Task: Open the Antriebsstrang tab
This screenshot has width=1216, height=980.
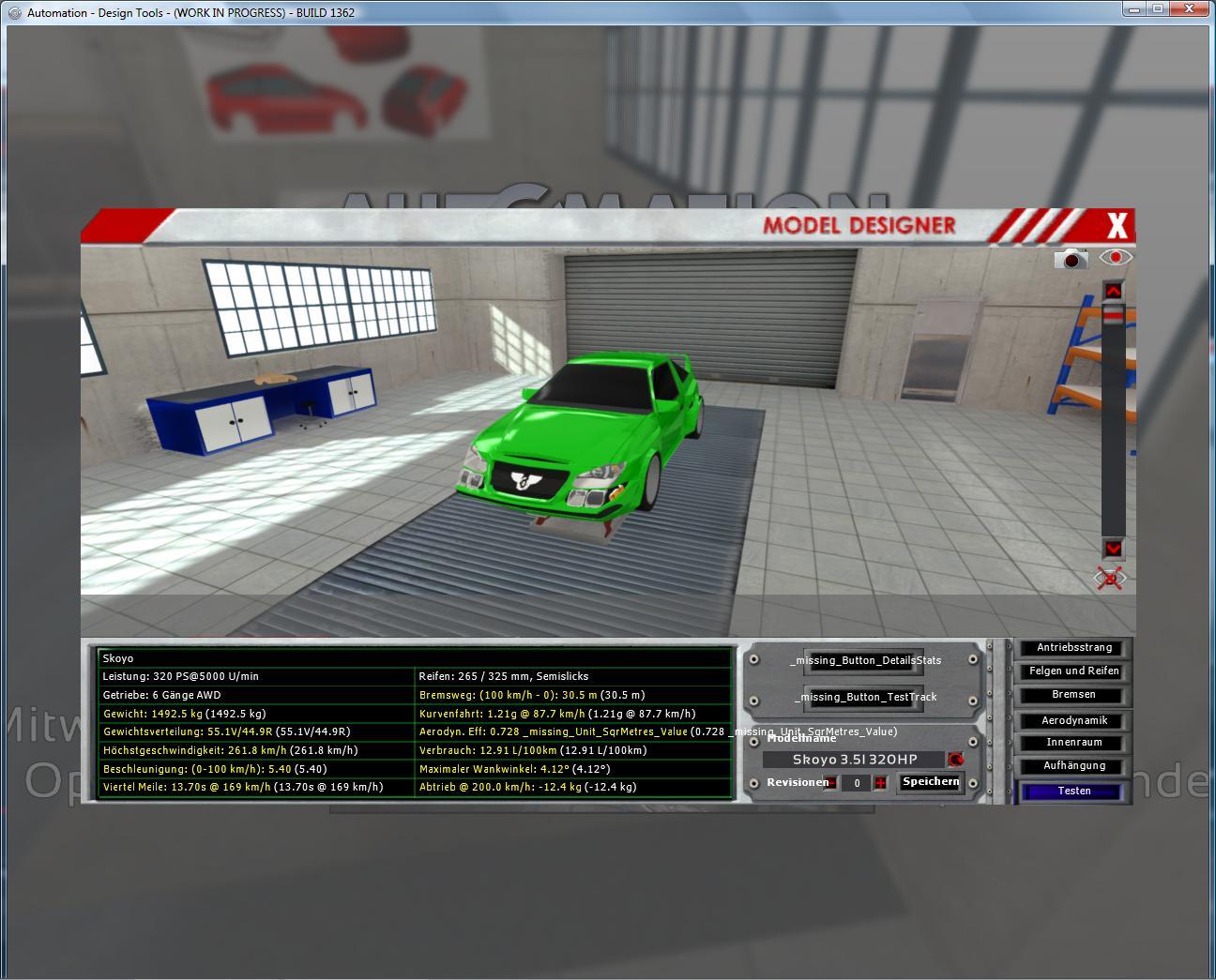Action: click(x=1073, y=648)
